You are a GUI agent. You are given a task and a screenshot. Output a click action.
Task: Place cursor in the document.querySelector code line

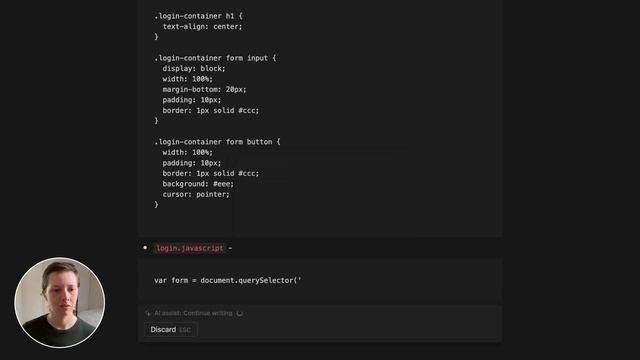228,280
